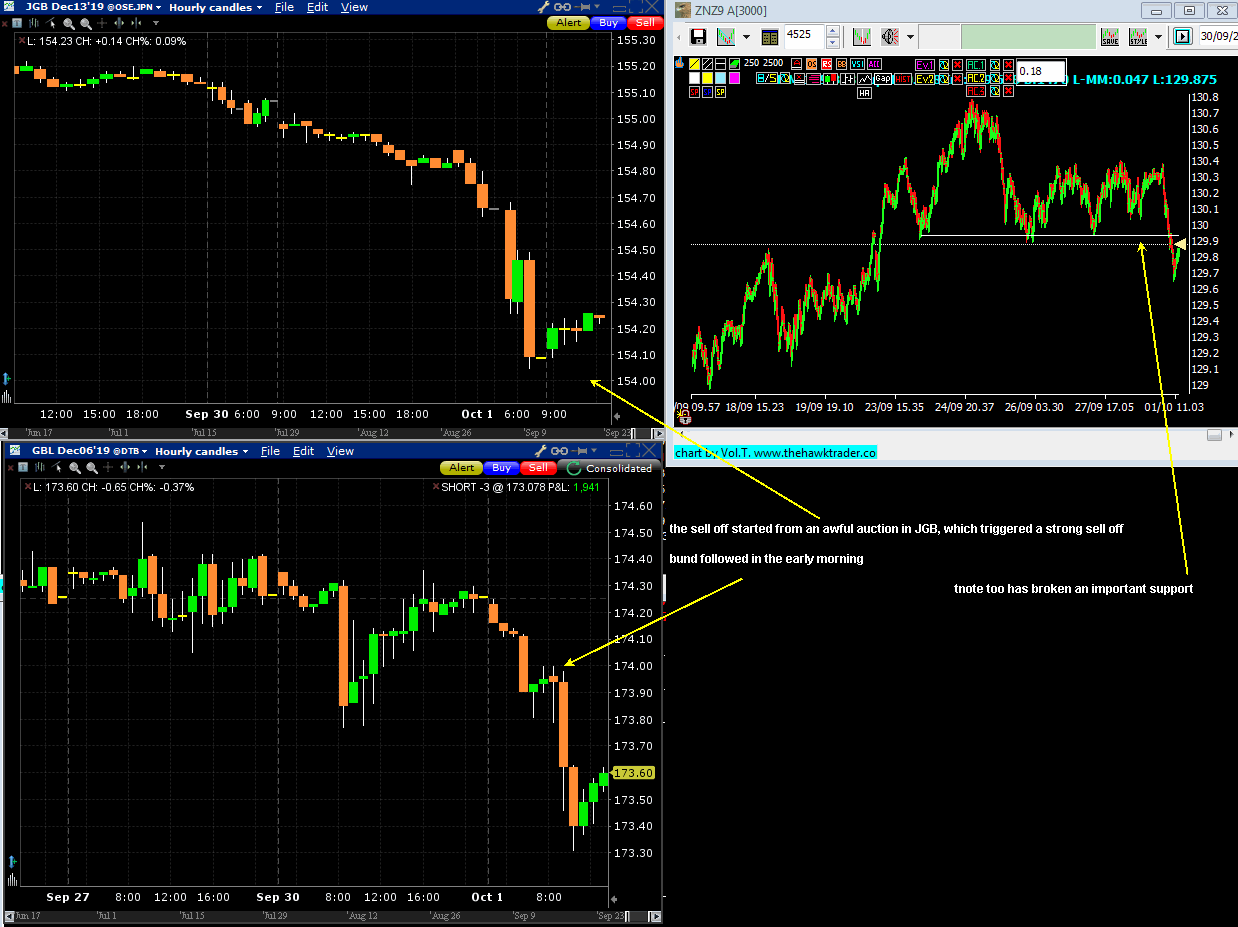Open the GBL Dec06'19 contract dropdown
Image resolution: width=1238 pixels, height=927 pixels.
click(x=145, y=451)
